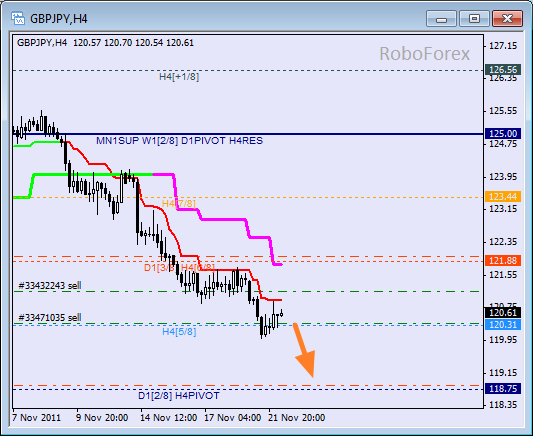This screenshot has height=436, width=533.
Task: Close the GBPJPY,H4 chart window
Action: tap(507, 18)
